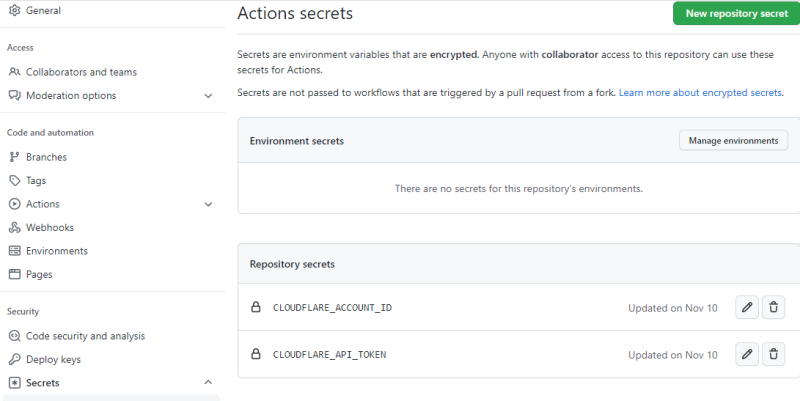Follow the Learn more about encrypted secrets link
Viewport: 800px width, 401px height.
pos(700,92)
